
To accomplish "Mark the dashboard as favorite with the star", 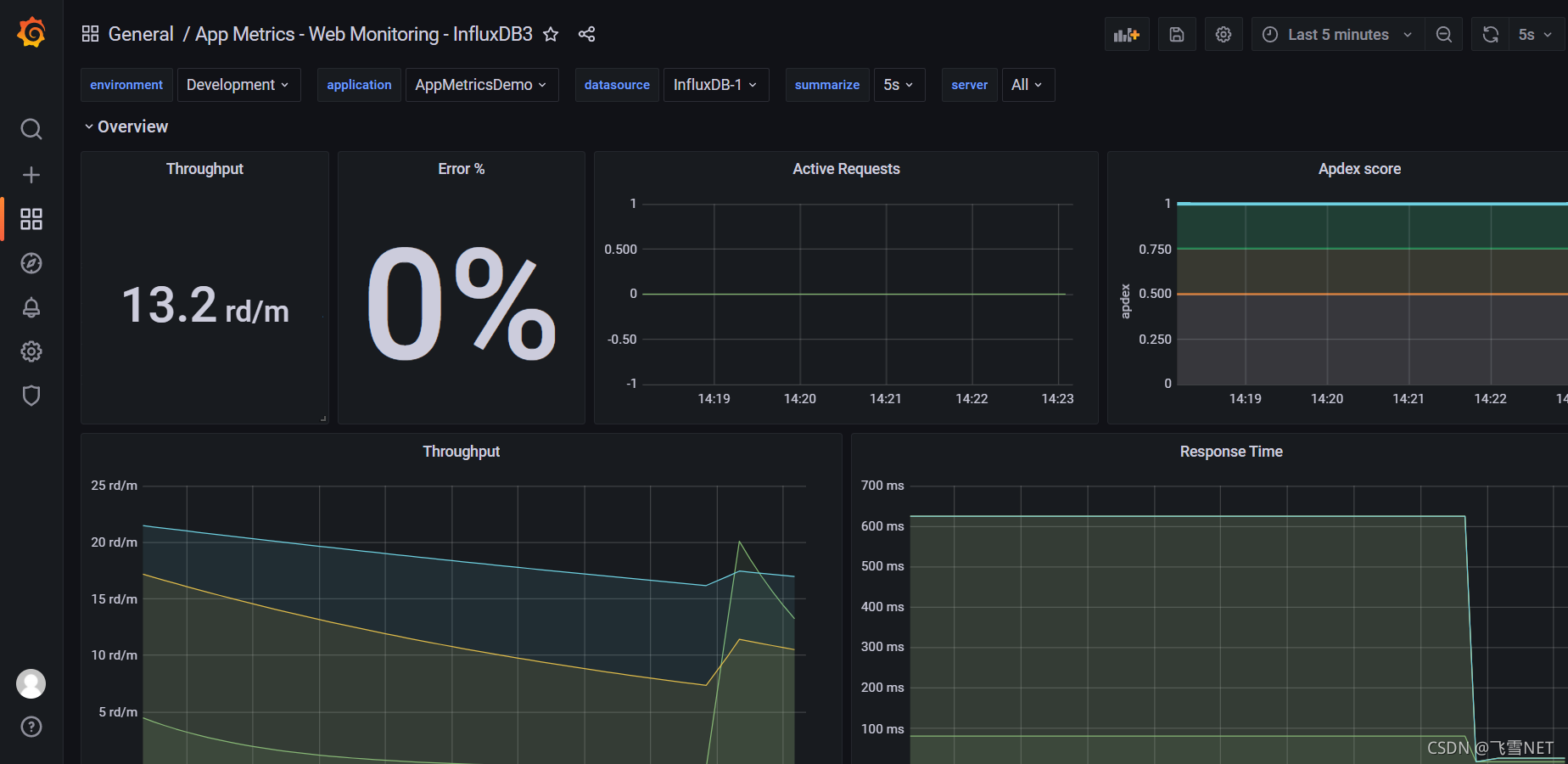I will 551,34.
